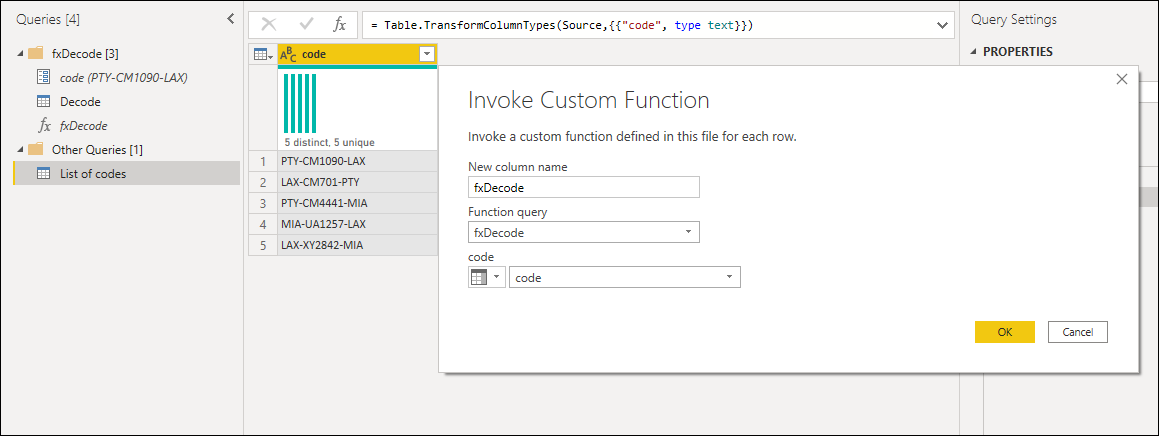Screen dimensions: 1159x436
Task: Click the cancel formula X icon
Action: click(269, 25)
